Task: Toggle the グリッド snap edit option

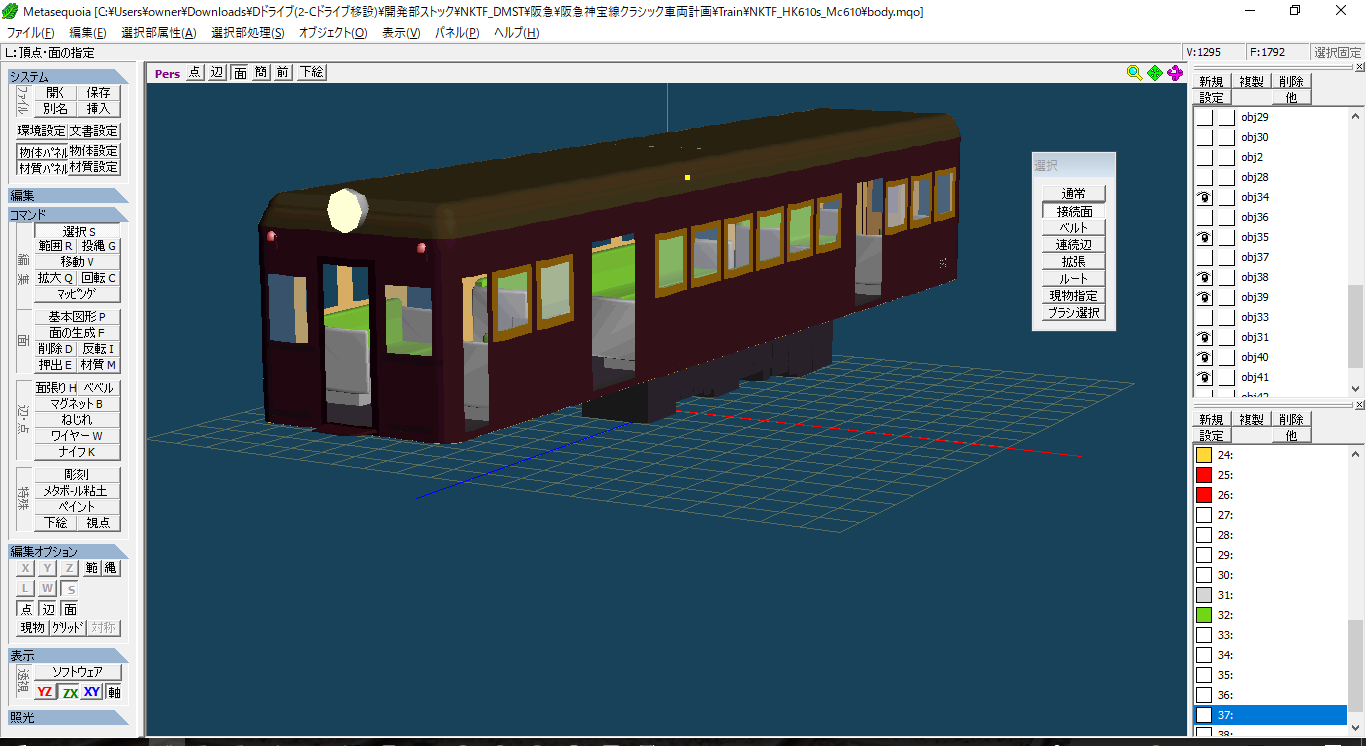Action: coord(67,628)
